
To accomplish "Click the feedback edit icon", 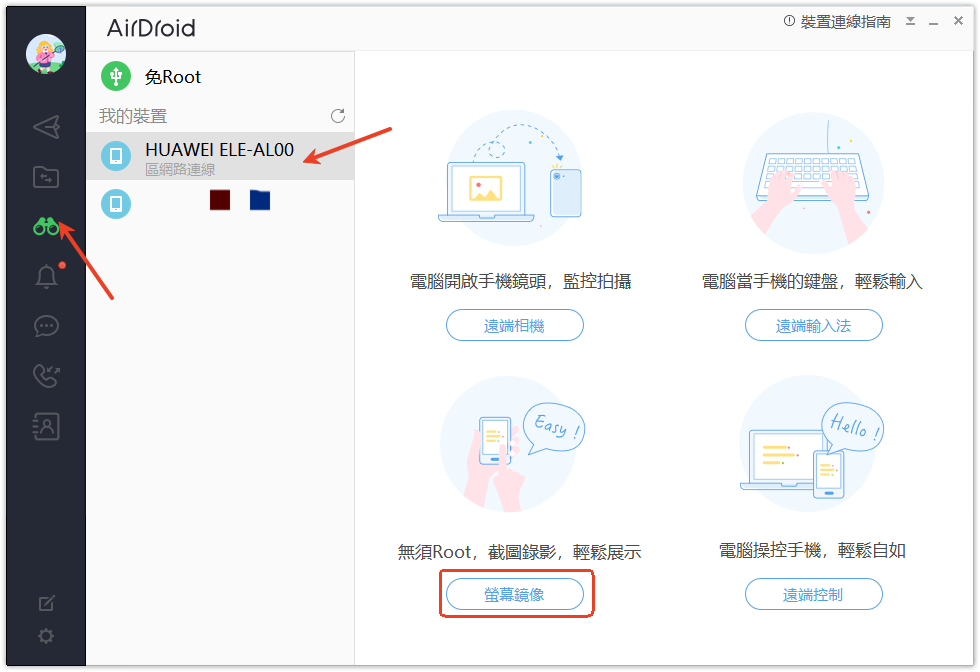I will pyautogui.click(x=46, y=603).
